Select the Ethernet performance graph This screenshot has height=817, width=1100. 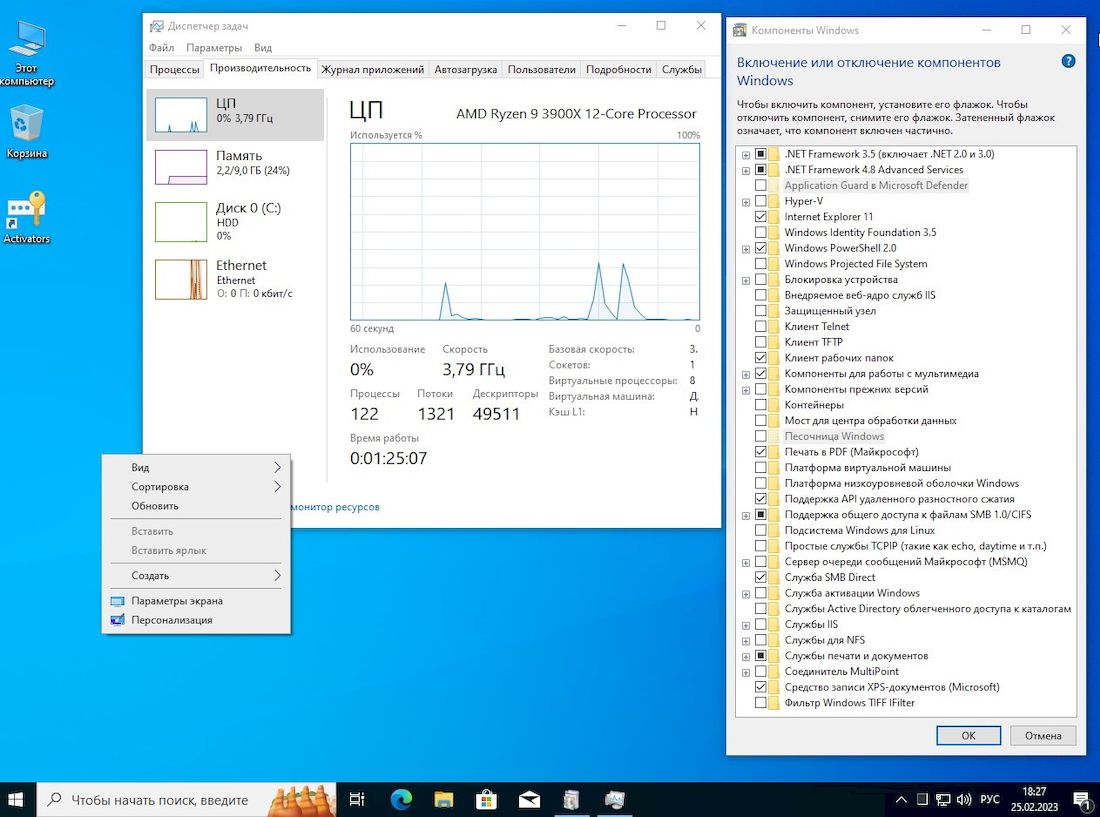(180, 279)
